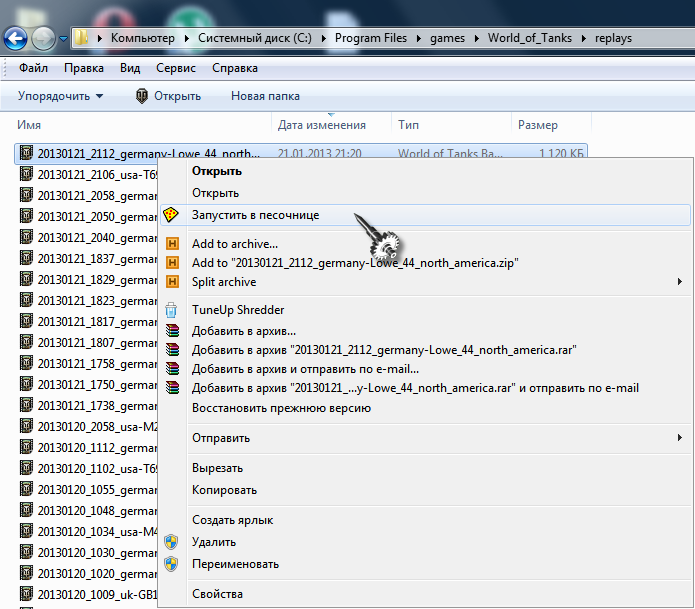Sort by the Дата изменения column header
This screenshot has width=695, height=609.
point(321,125)
